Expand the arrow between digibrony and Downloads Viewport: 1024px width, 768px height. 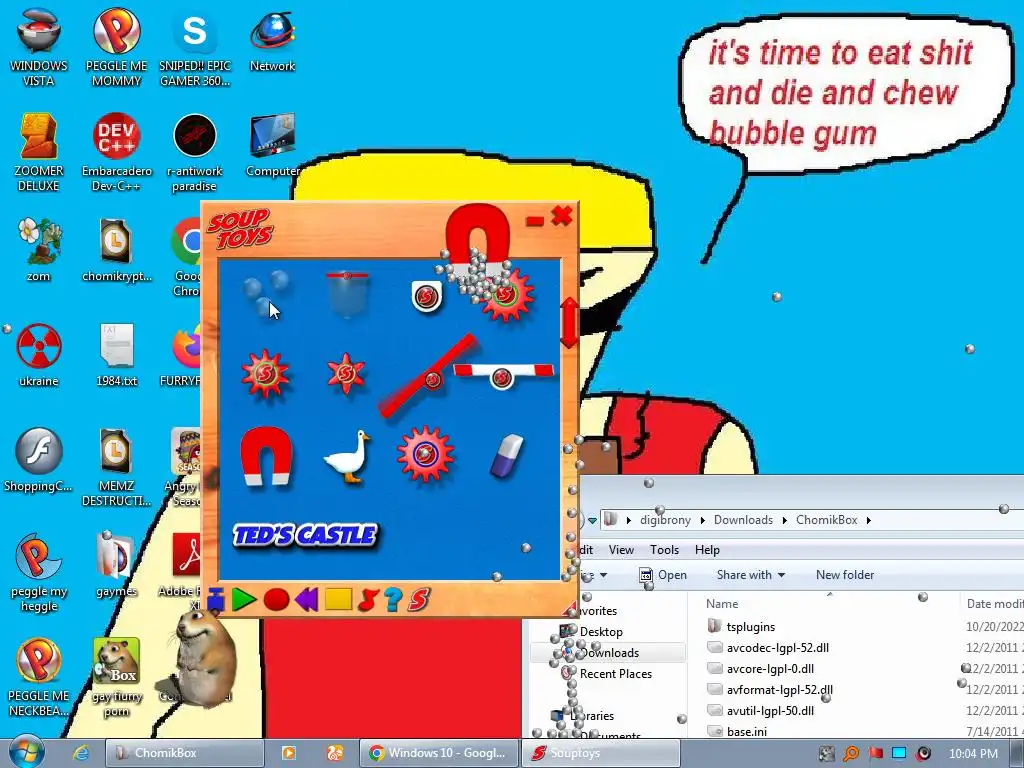[x=702, y=520]
